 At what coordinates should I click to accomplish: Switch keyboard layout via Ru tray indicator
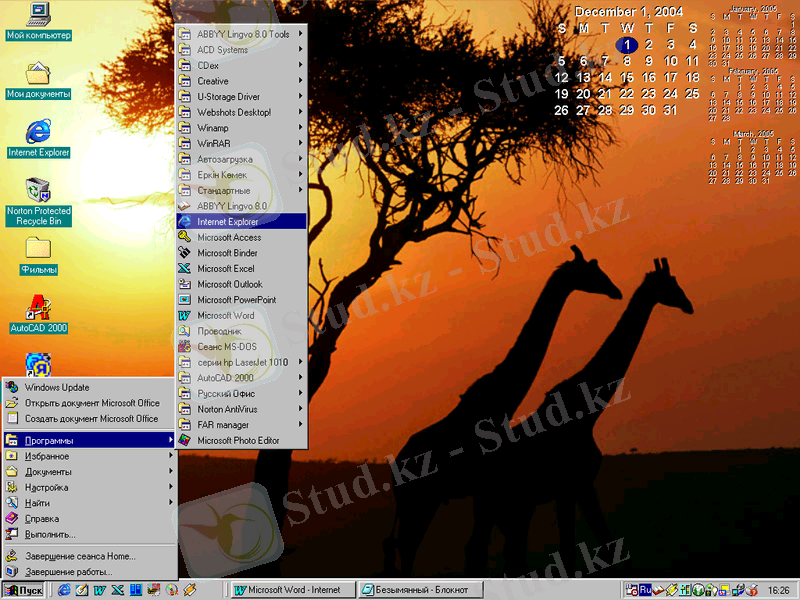point(646,590)
